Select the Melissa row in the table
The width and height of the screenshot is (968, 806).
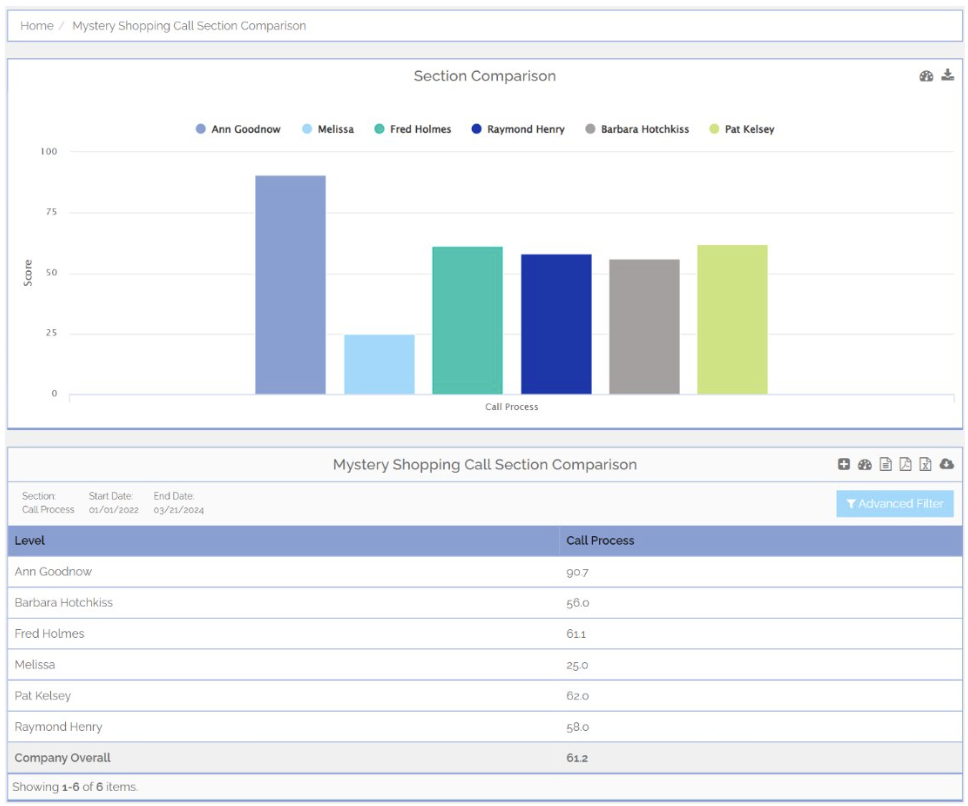click(x=35, y=665)
